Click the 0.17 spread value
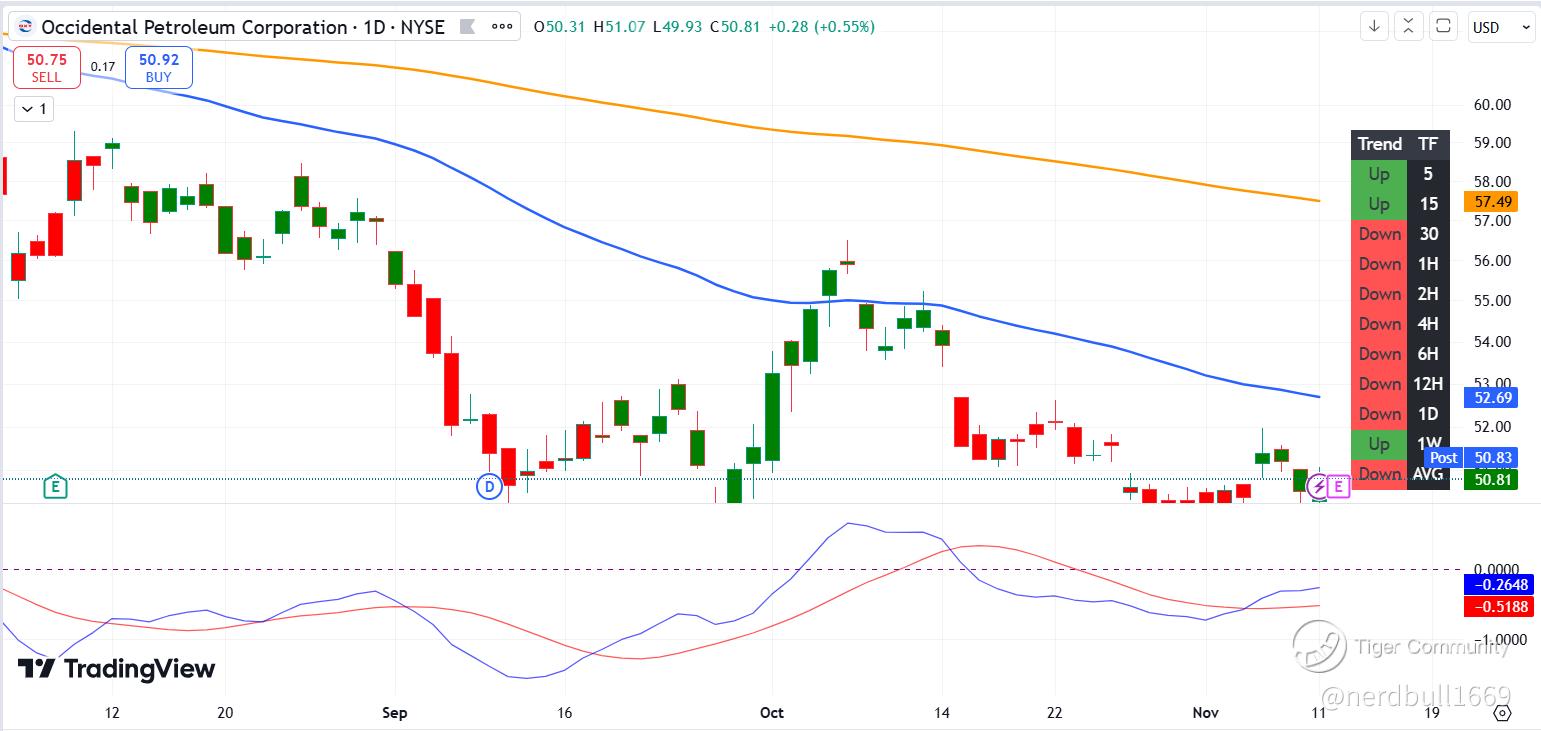Image resolution: width=1541 pixels, height=731 pixels. tap(102, 67)
